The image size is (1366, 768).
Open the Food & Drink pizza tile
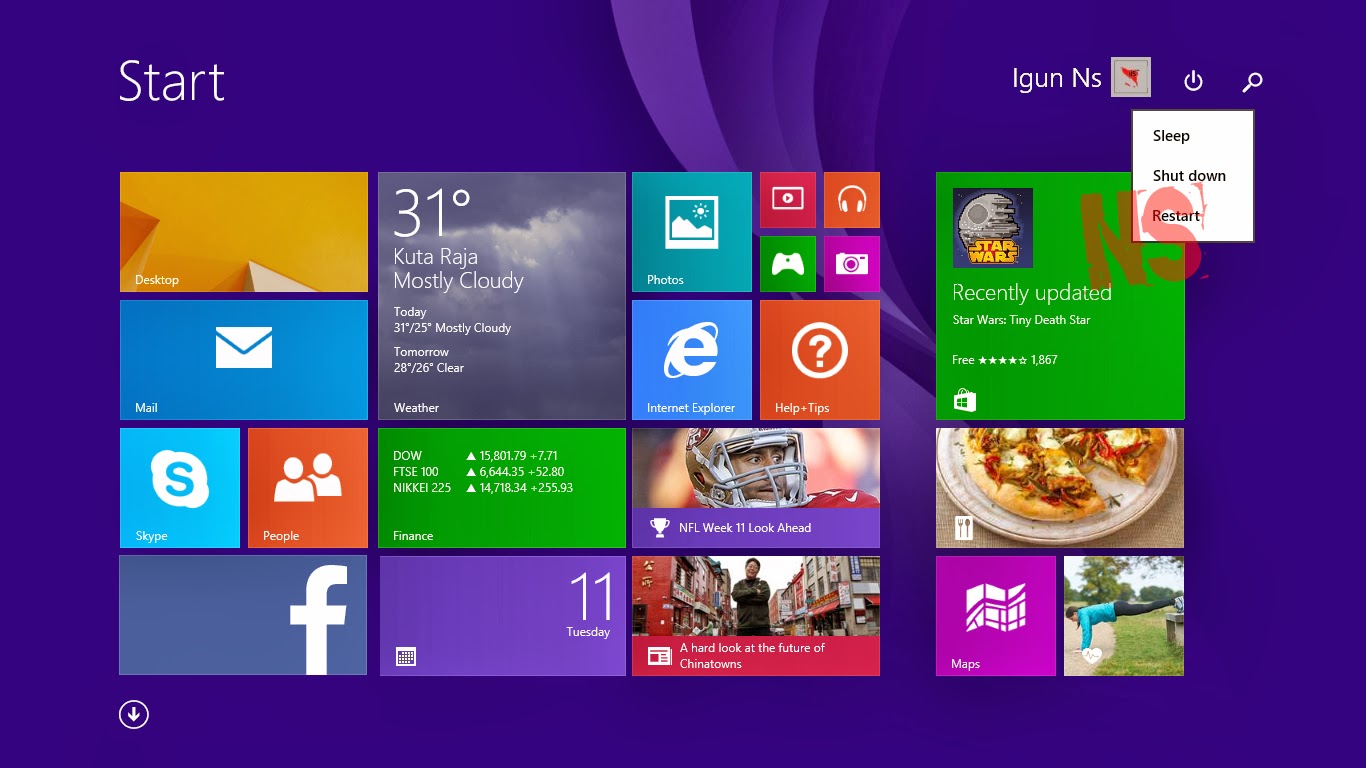1060,488
